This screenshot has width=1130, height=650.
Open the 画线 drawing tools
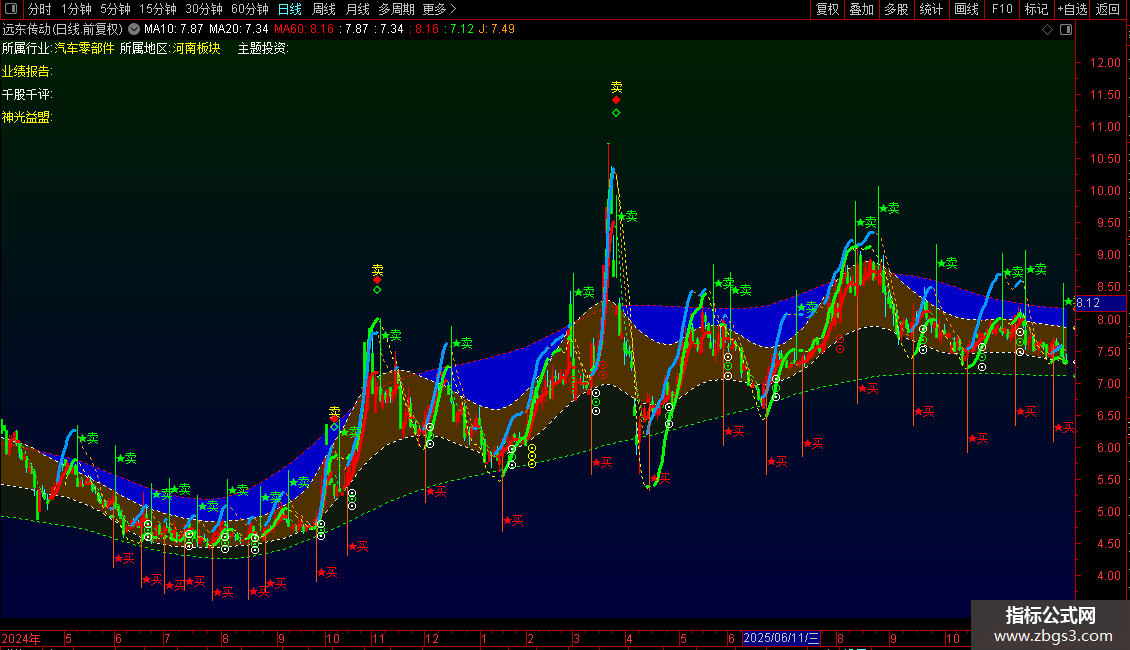(x=966, y=9)
